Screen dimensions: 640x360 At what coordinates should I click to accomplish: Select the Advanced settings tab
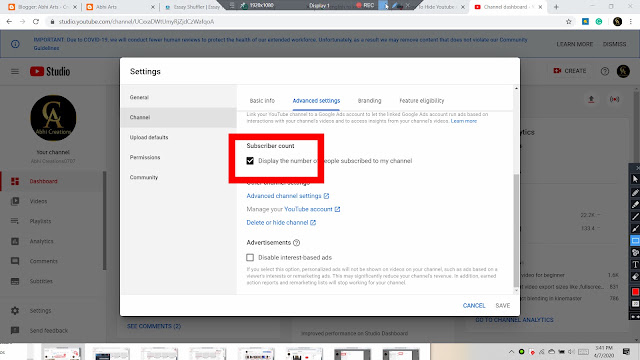[x=316, y=101]
